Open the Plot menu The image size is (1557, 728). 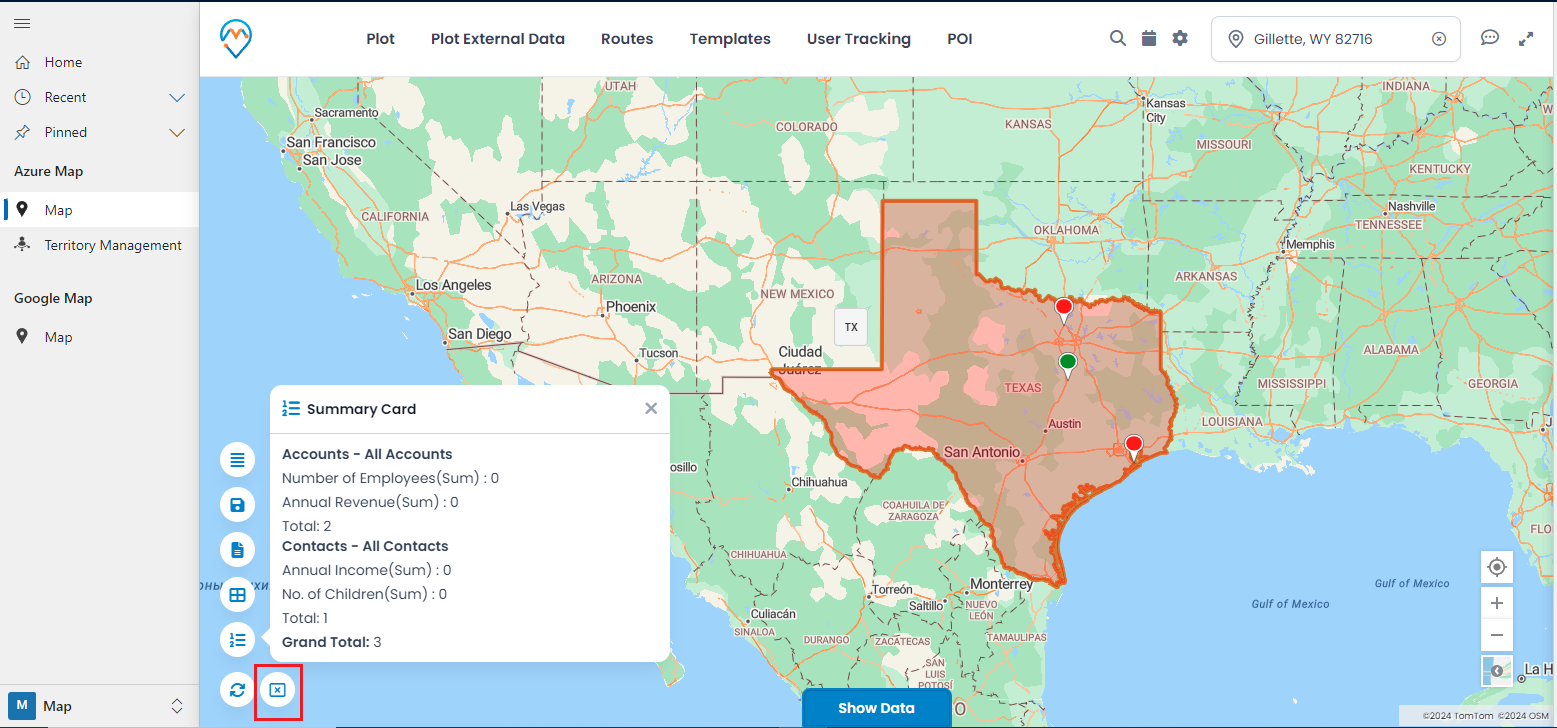pyautogui.click(x=380, y=39)
